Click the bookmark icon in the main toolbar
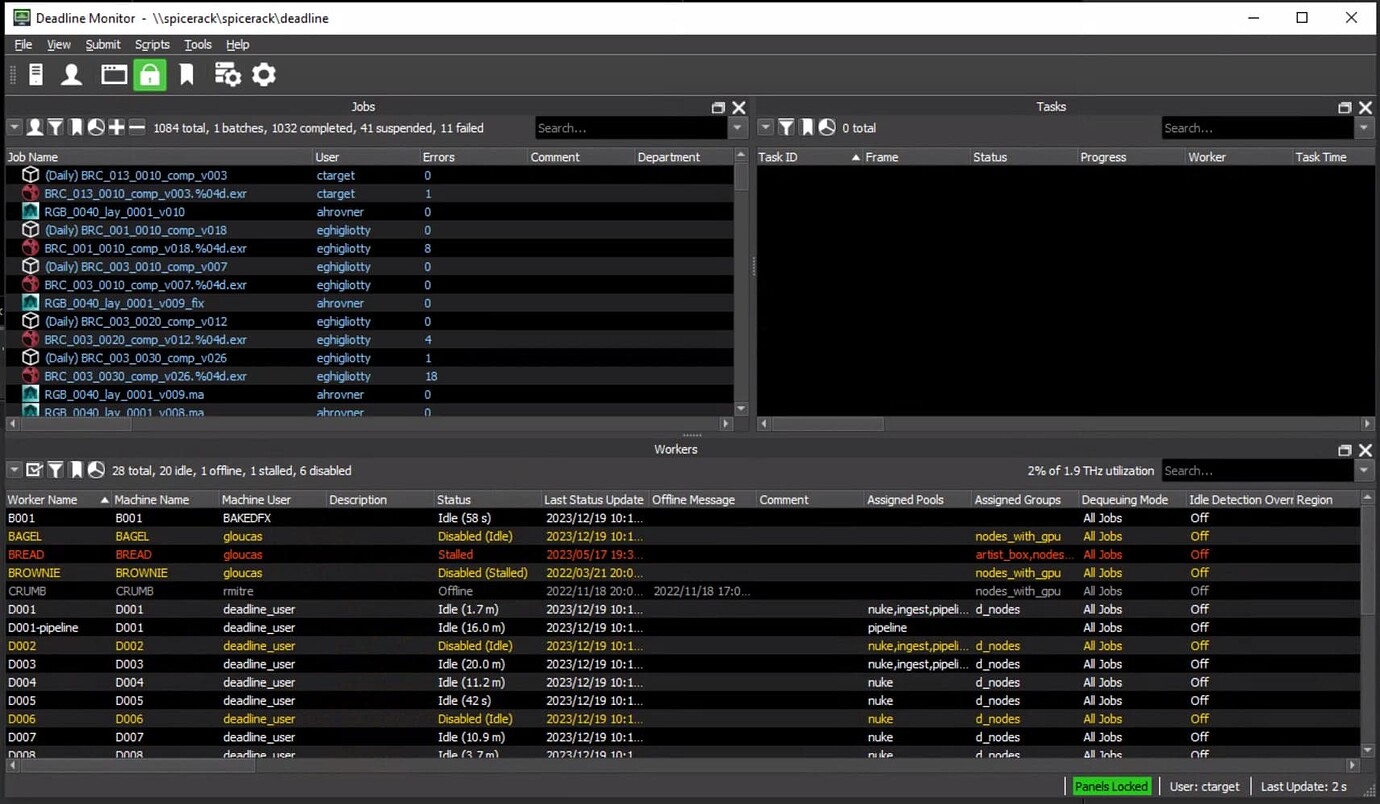The height and width of the screenshot is (804, 1380). [x=186, y=75]
